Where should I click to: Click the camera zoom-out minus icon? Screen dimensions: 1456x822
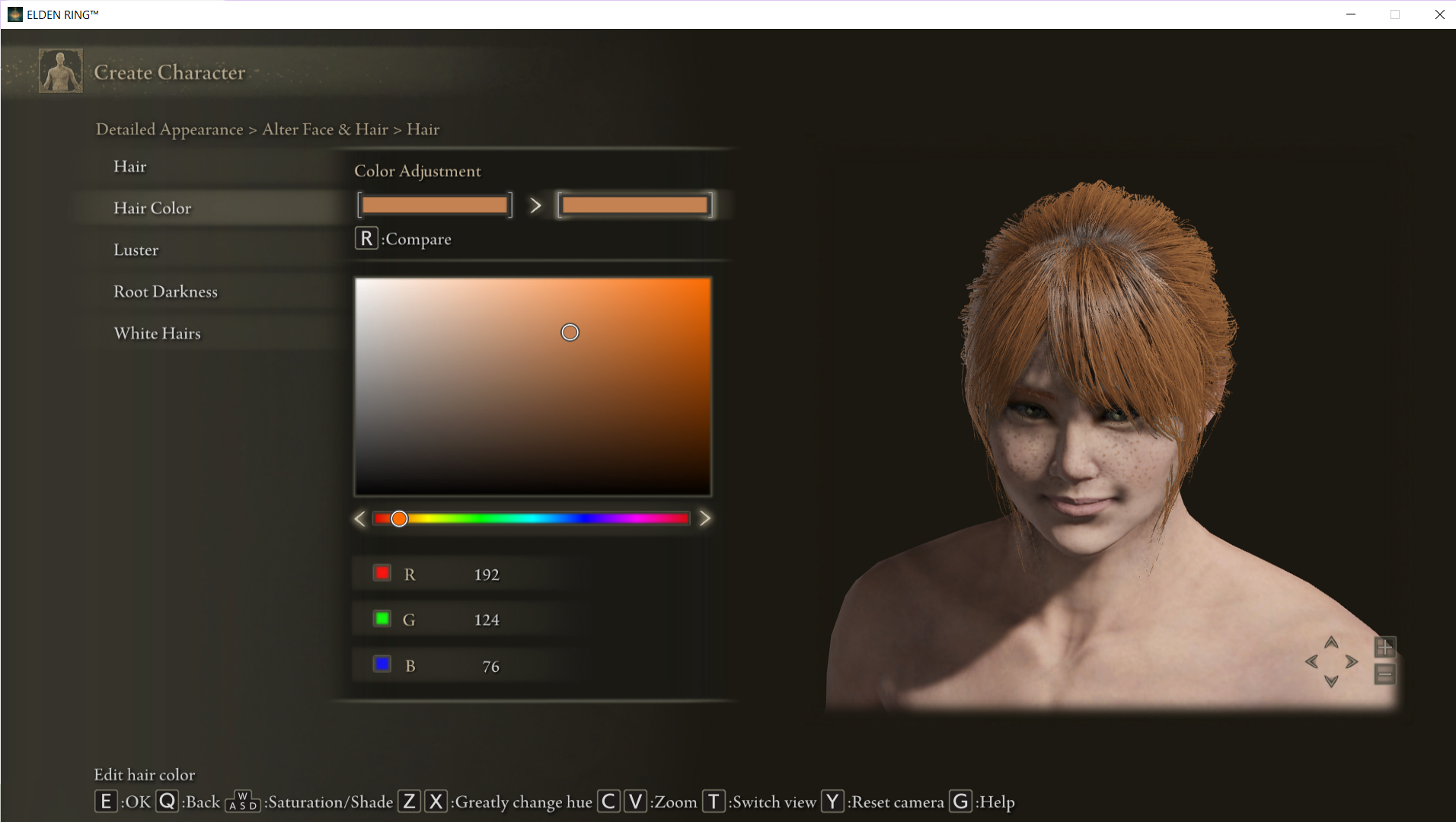pyautogui.click(x=1384, y=674)
